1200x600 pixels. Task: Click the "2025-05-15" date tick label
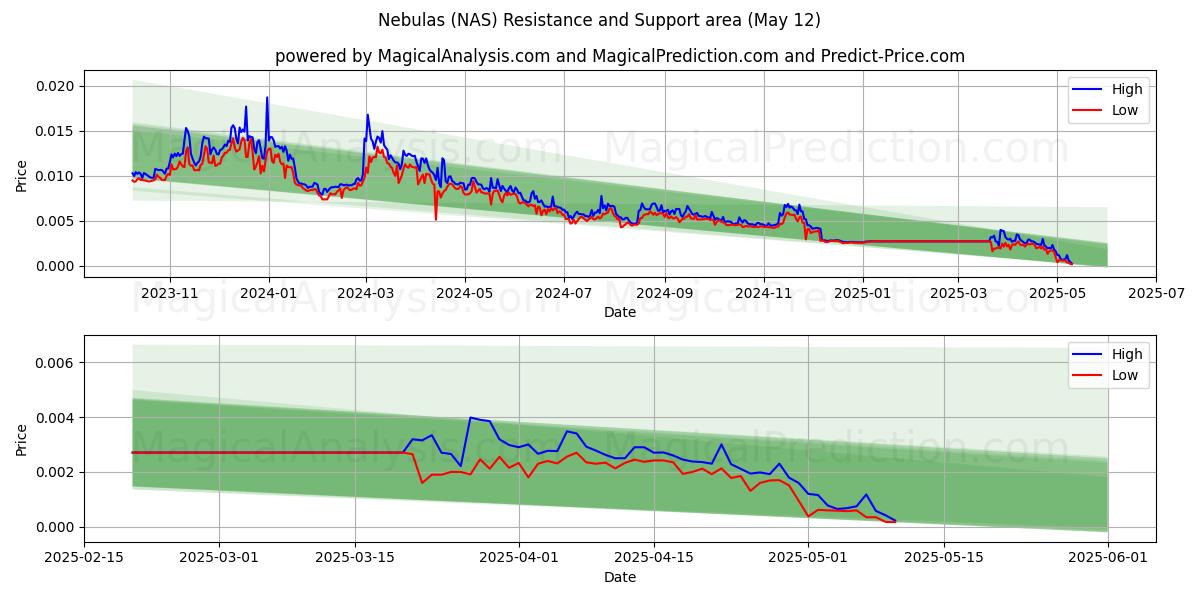(943, 558)
